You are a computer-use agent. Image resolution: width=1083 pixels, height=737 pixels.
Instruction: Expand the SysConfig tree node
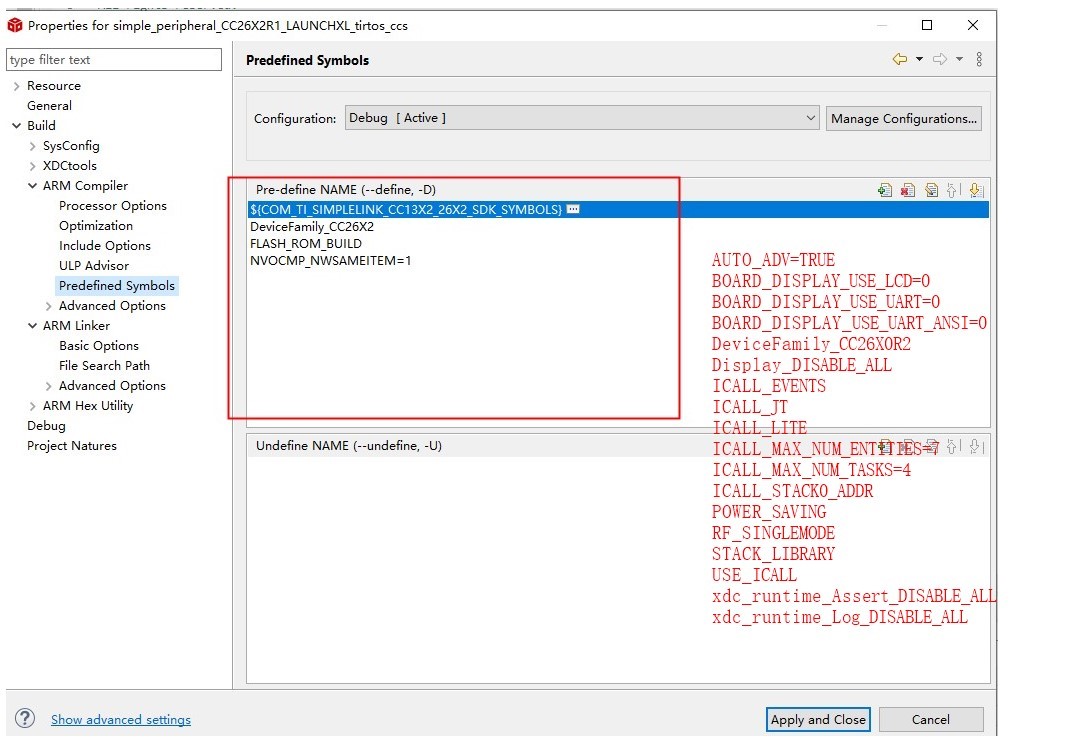coord(32,146)
